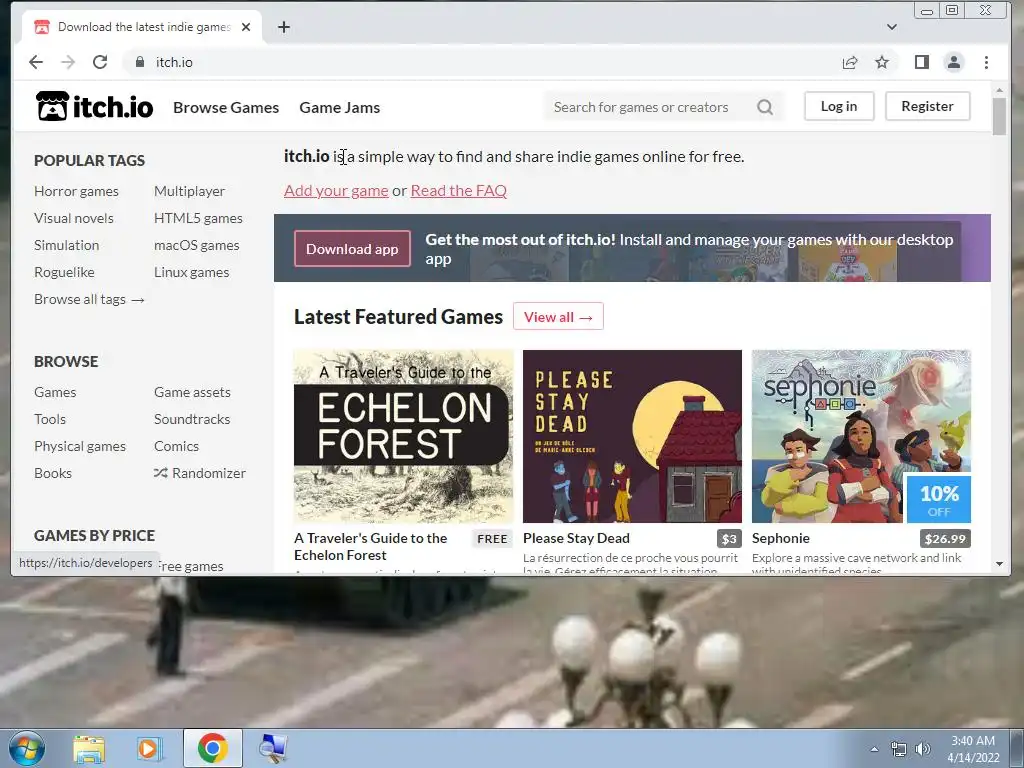The image size is (1024, 768).
Task: Open the Echelon Forest cover image
Action: [404, 436]
